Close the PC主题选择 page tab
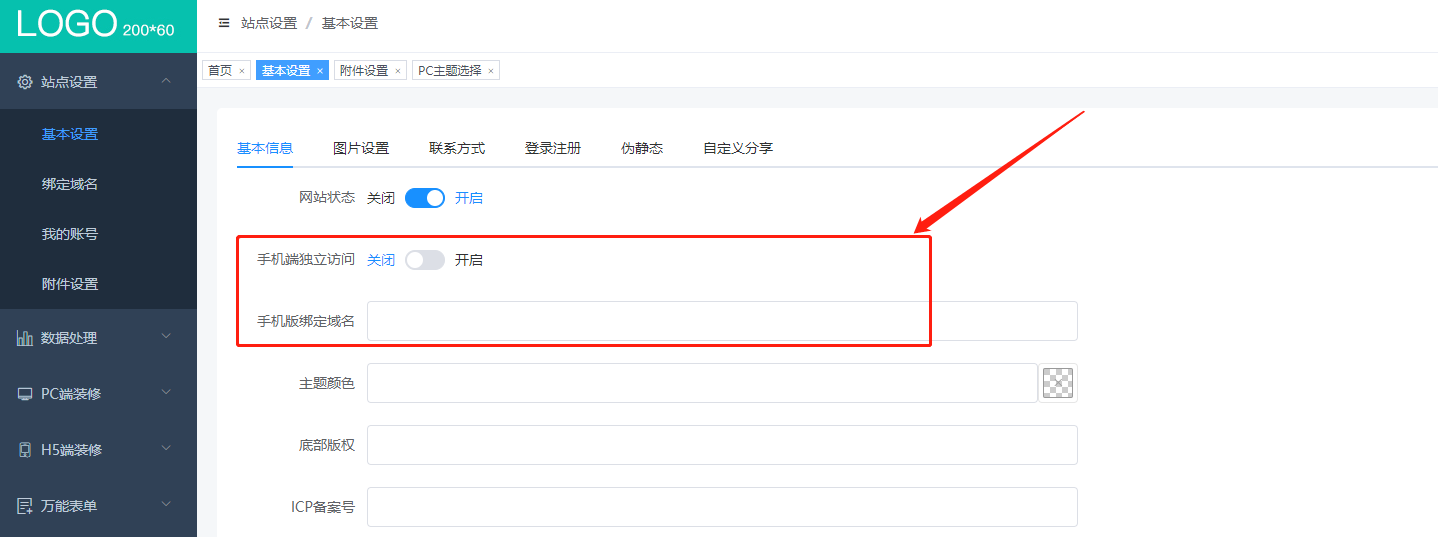 pyautogui.click(x=490, y=71)
